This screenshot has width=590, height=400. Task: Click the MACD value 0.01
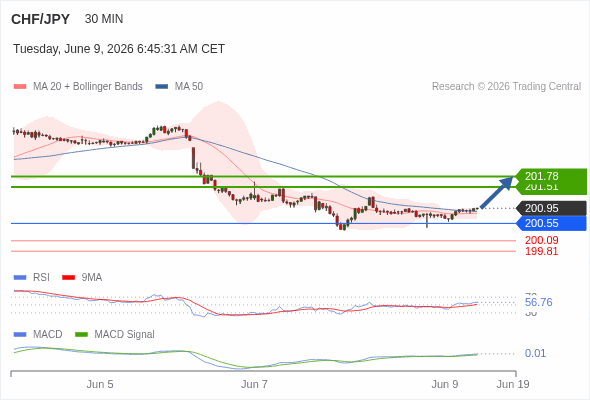[535, 353]
